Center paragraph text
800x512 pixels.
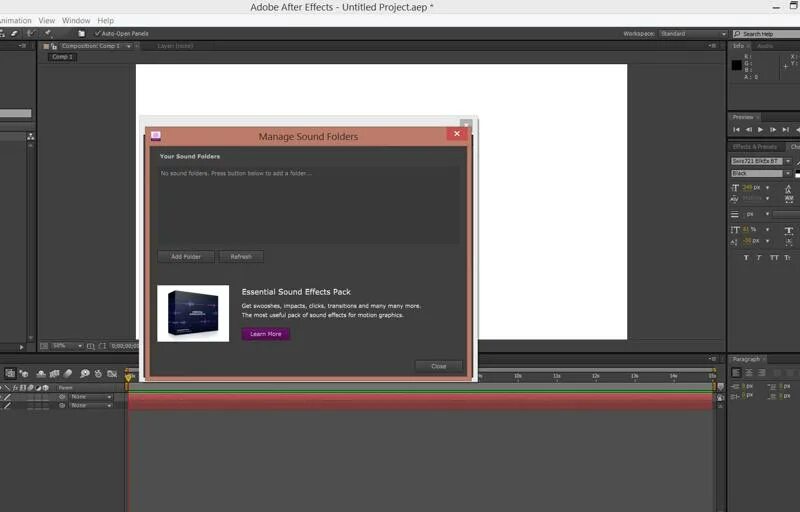pos(749,373)
